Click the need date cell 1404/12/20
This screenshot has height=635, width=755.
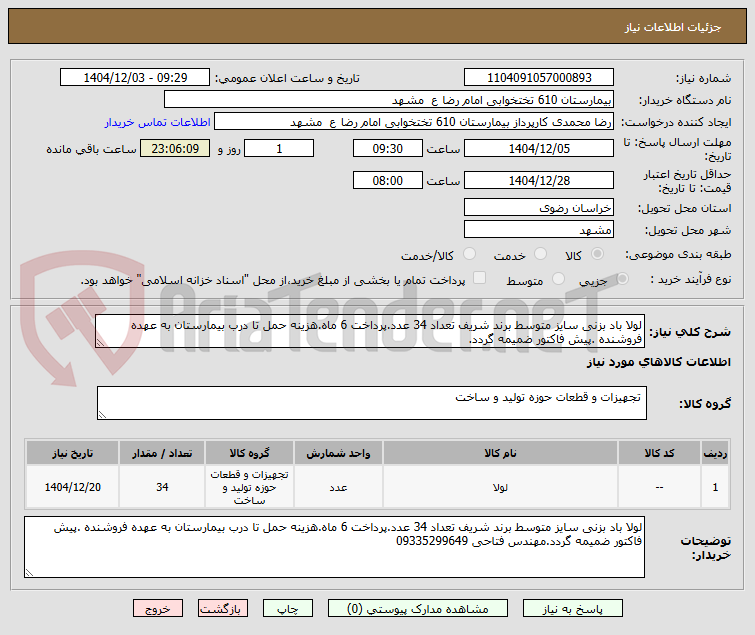coord(73,487)
